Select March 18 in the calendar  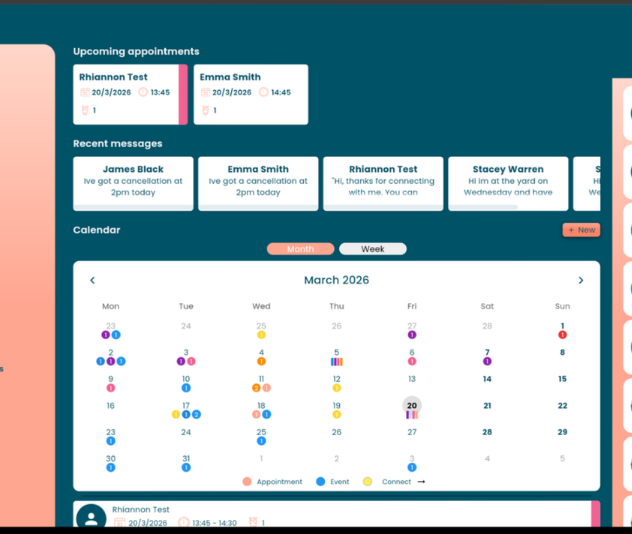(261, 405)
